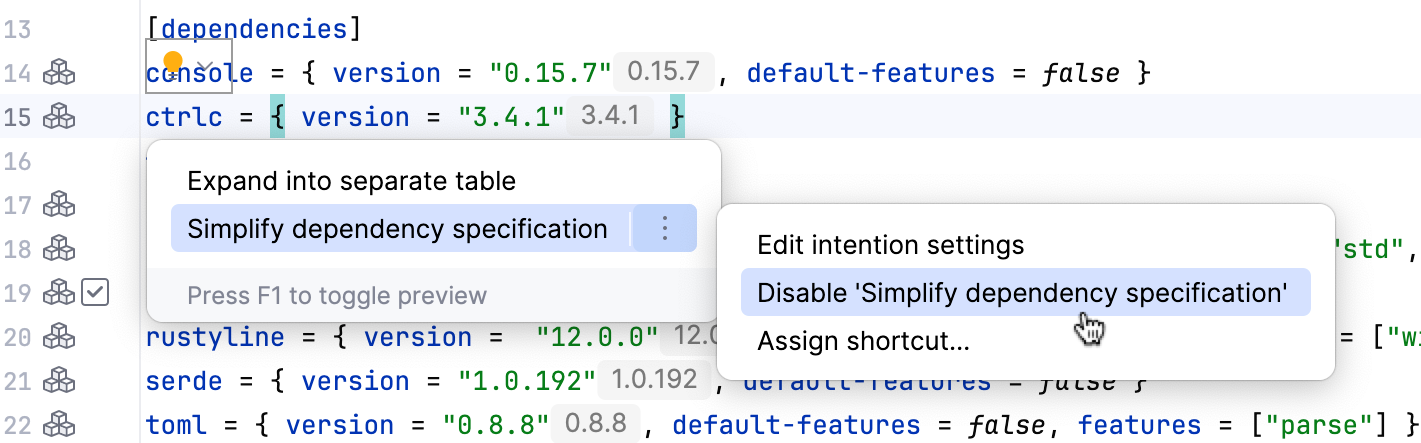The width and height of the screenshot is (1421, 443).
Task: Choose 'Simplify dependency specification' intention
Action: [x=397, y=230]
